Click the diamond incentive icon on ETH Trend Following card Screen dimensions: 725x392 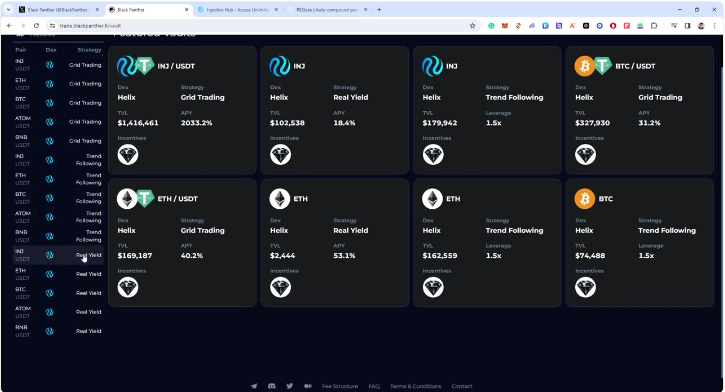pyautogui.click(x=433, y=288)
